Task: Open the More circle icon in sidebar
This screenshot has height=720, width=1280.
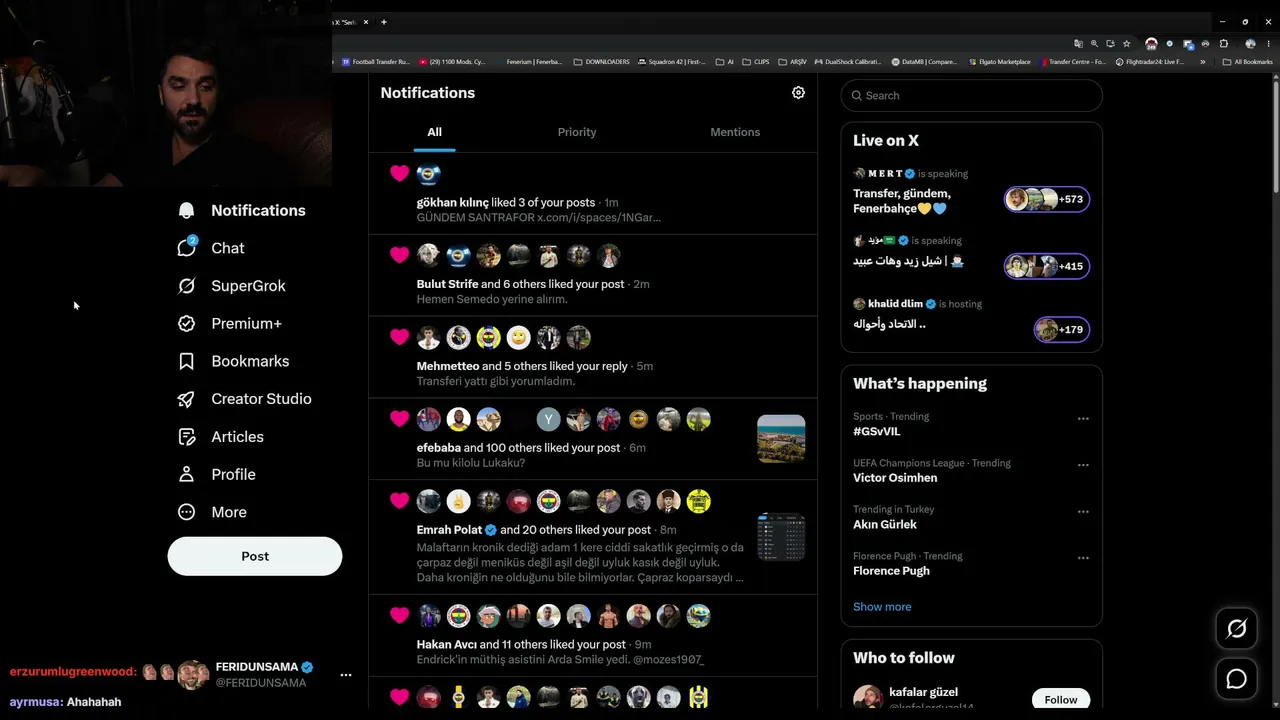Action: [x=186, y=512]
